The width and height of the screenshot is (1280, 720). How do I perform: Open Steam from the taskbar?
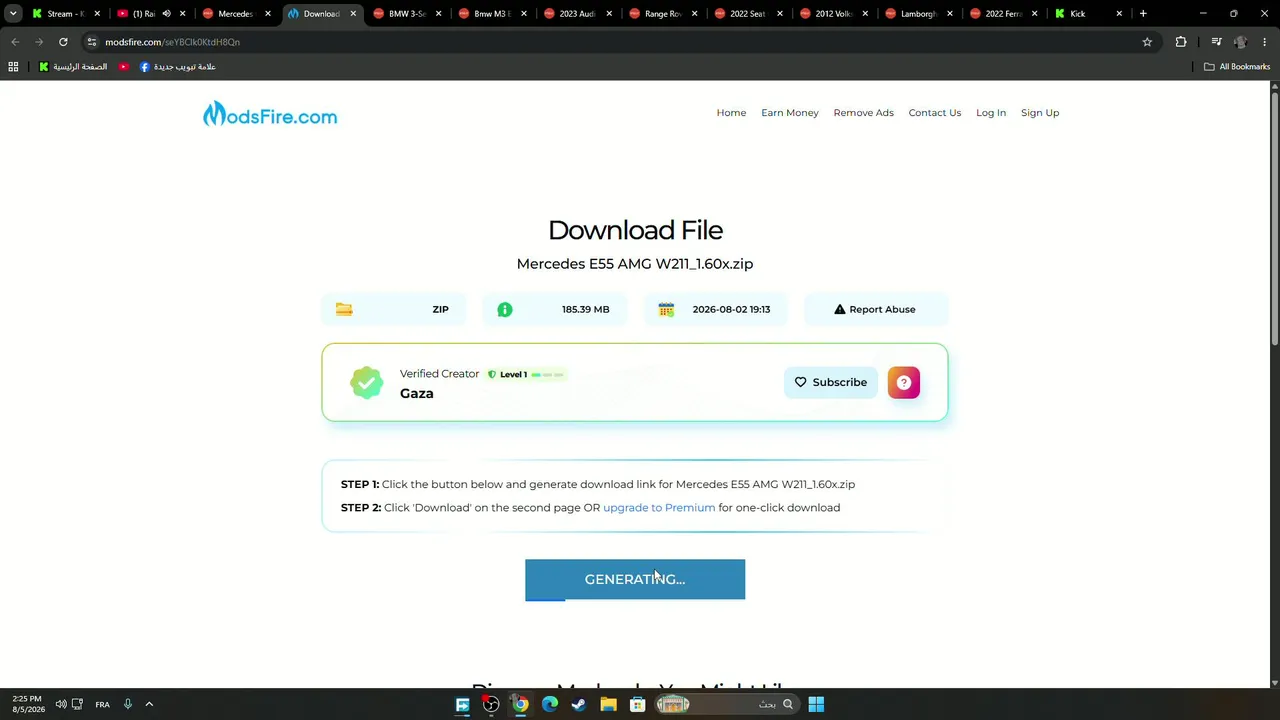click(578, 704)
